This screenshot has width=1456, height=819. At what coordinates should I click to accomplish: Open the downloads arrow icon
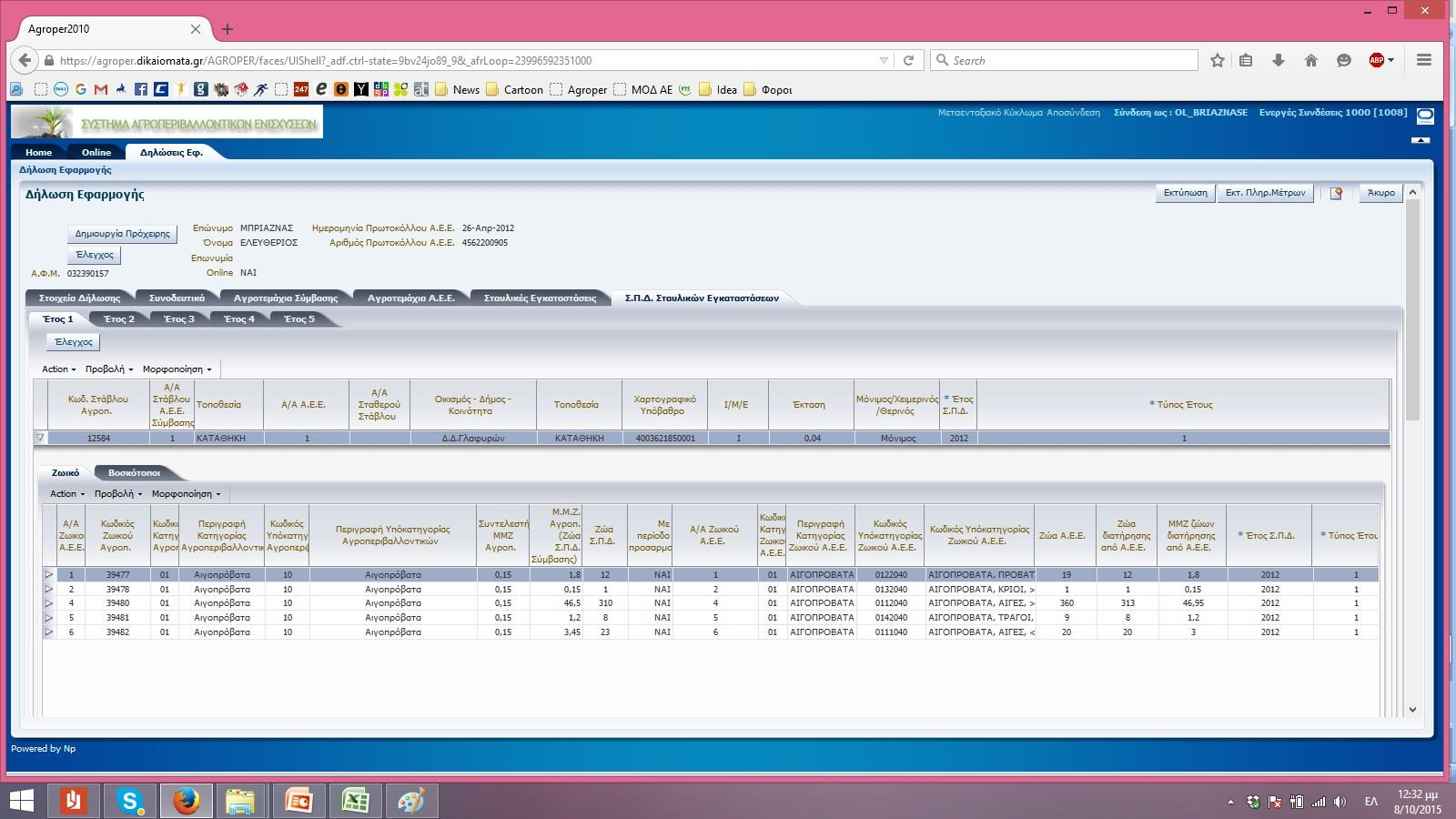coord(1279,61)
